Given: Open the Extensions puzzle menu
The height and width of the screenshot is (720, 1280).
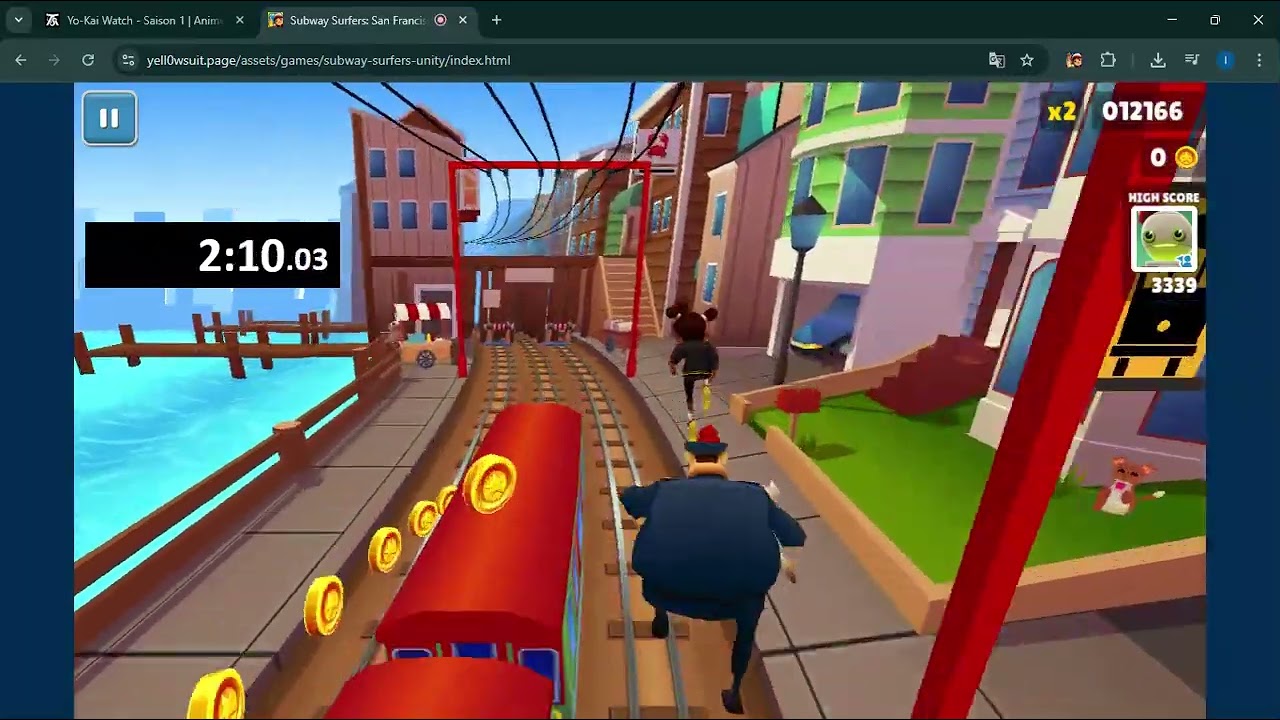Looking at the screenshot, I should click(1108, 60).
